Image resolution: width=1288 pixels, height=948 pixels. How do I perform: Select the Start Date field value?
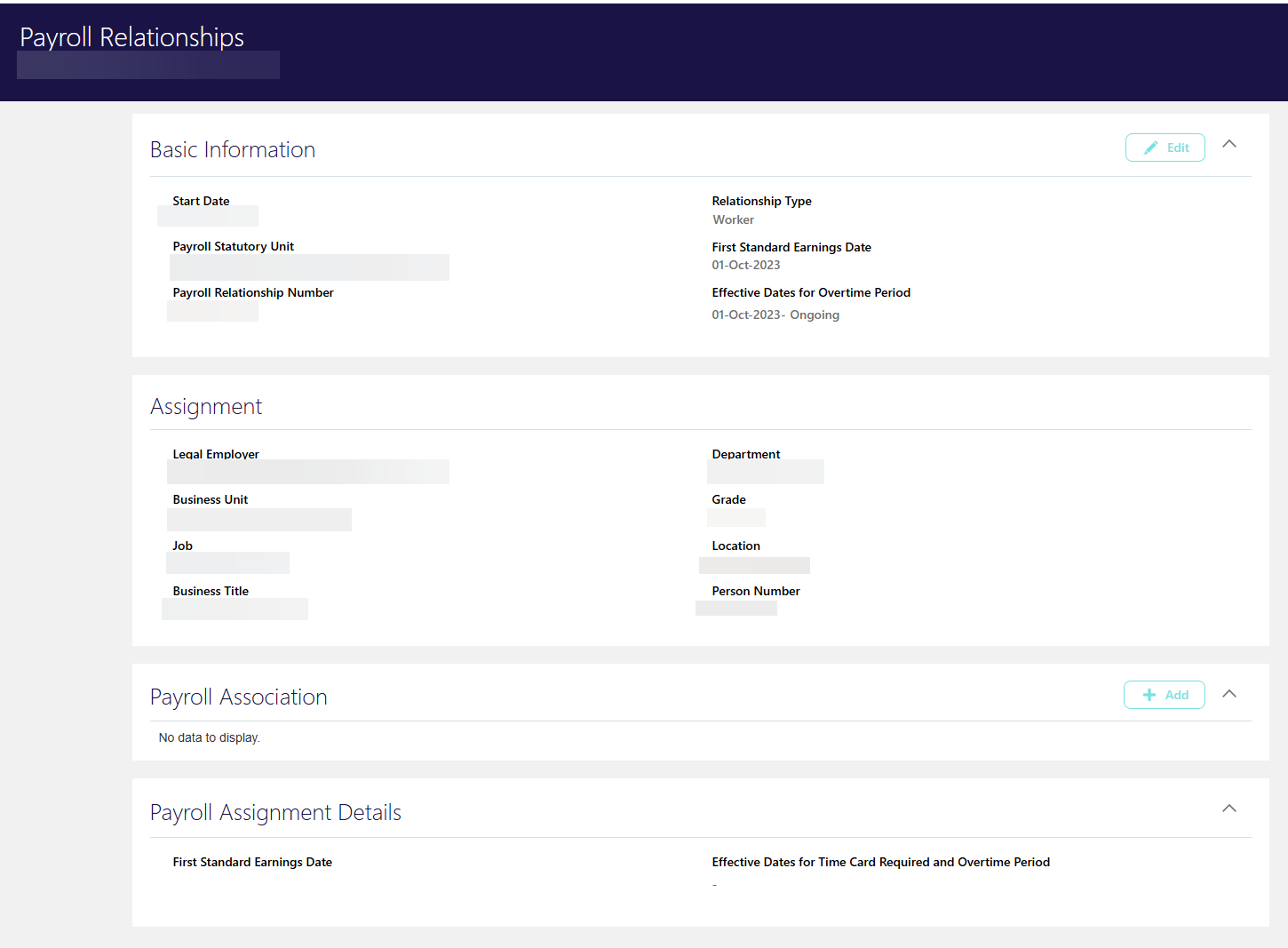208,216
